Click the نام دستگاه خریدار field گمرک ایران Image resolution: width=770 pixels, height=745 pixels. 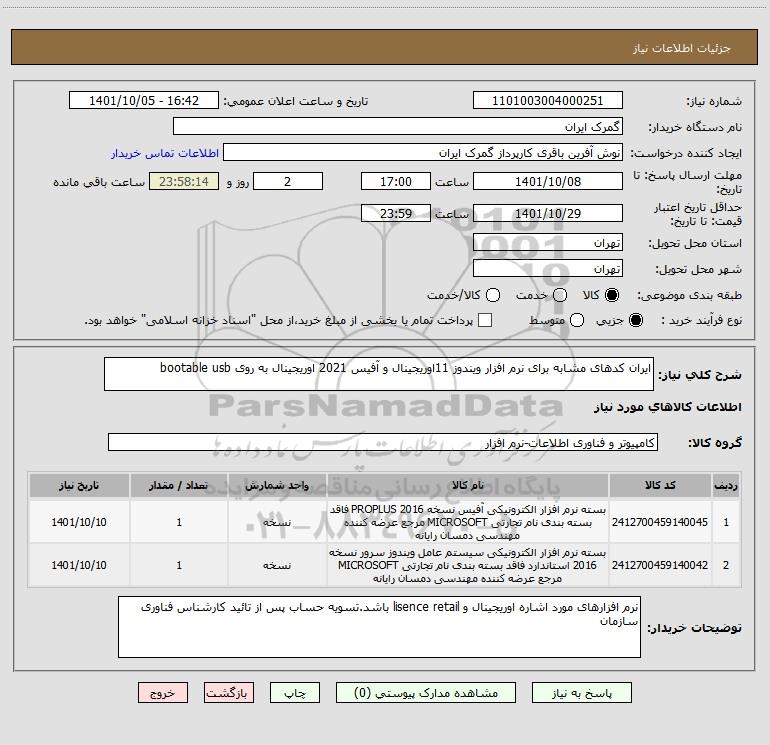click(398, 126)
